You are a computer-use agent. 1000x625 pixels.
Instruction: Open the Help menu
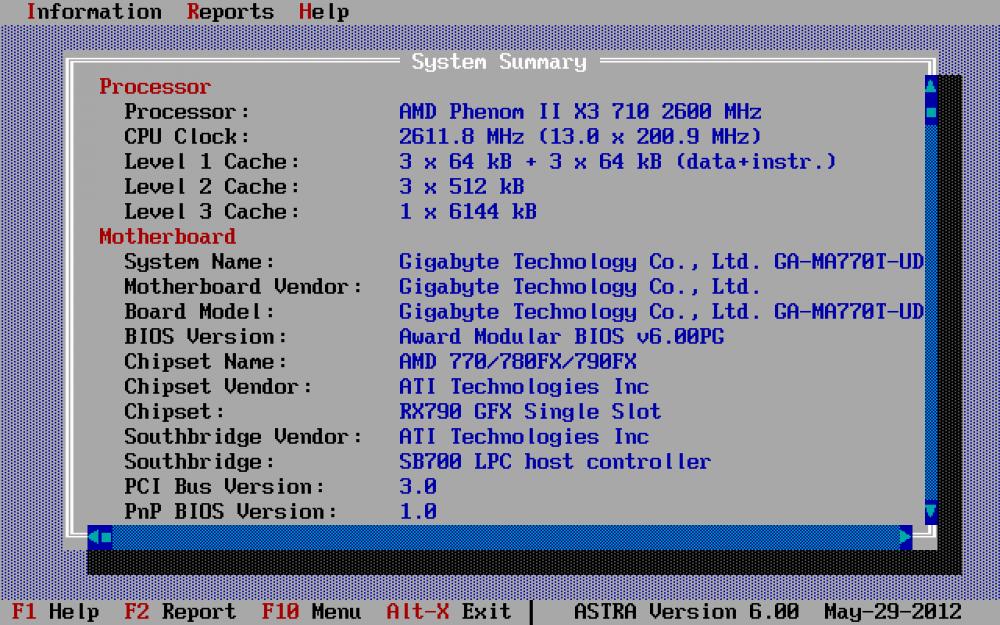point(324,12)
